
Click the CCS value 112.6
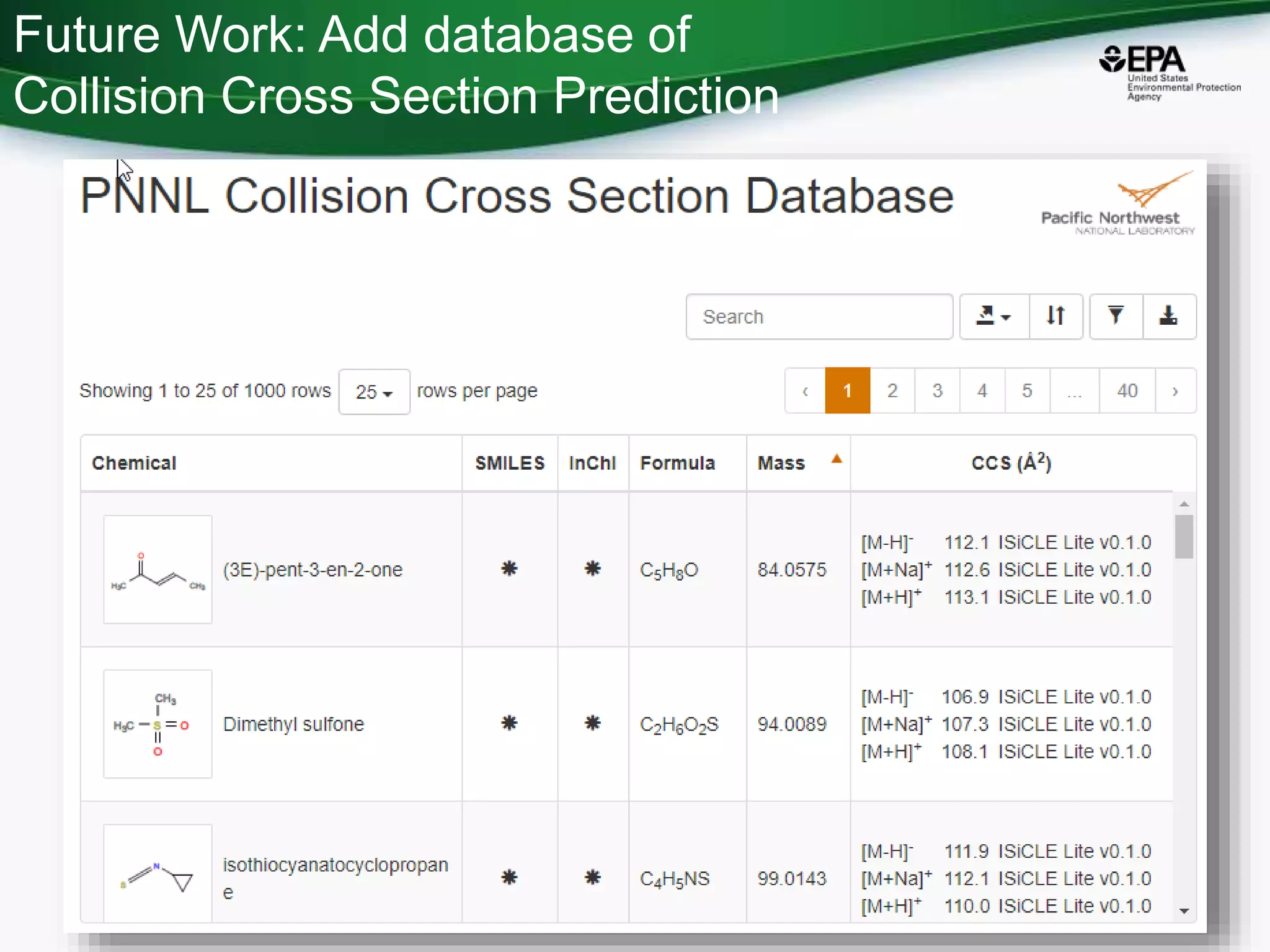click(967, 570)
